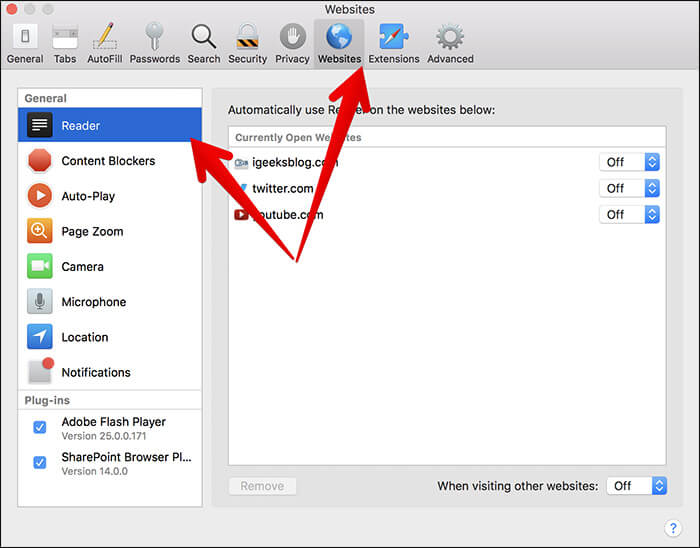The image size is (700, 548).
Task: Open the Websites globe icon
Action: click(339, 36)
